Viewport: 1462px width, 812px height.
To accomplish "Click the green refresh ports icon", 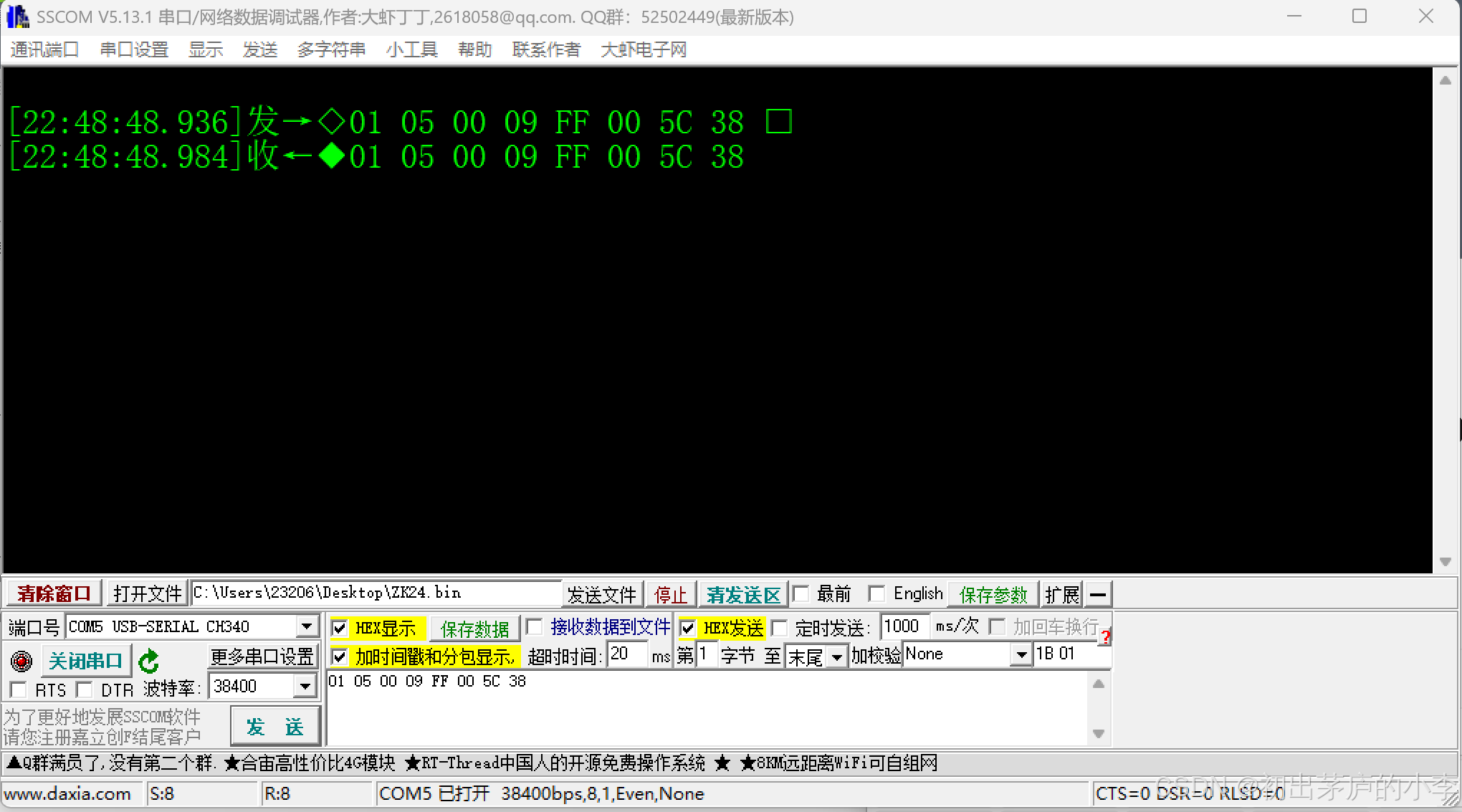I will [149, 661].
